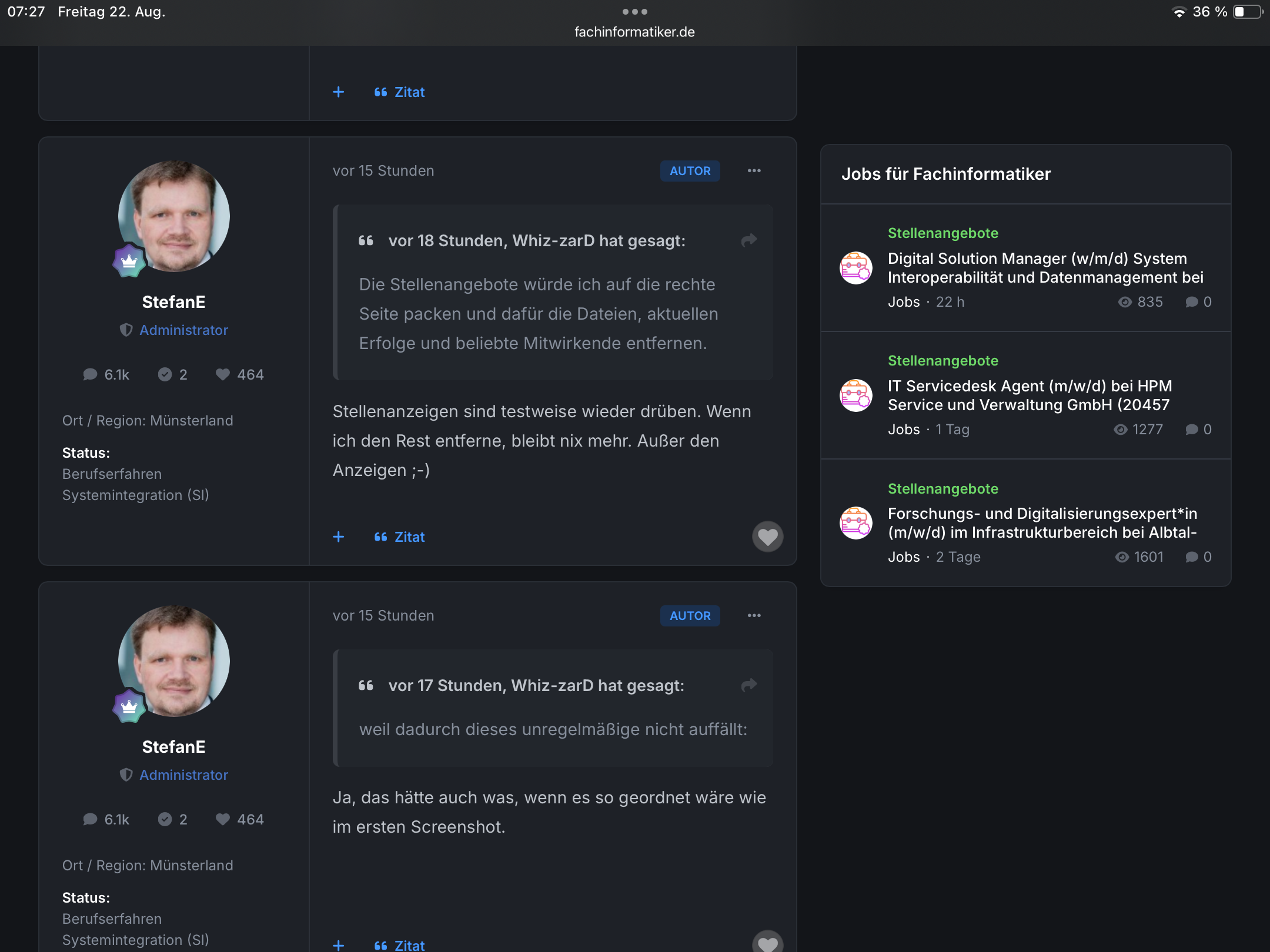This screenshot has height=952, width=1270.
Task: Click the job icon next to Forschungs- und Digitalisierungsexpert
Action: pyautogui.click(x=856, y=523)
